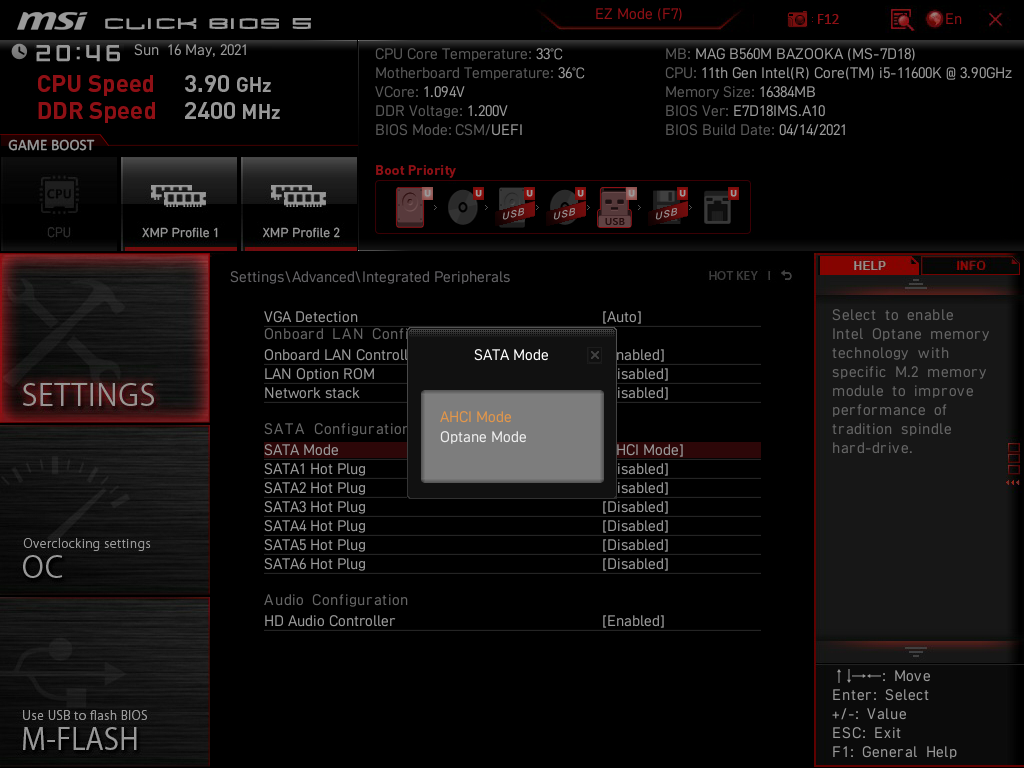Select the USB CD/DVD boot device icon
1024x768 pixels.
(566, 206)
